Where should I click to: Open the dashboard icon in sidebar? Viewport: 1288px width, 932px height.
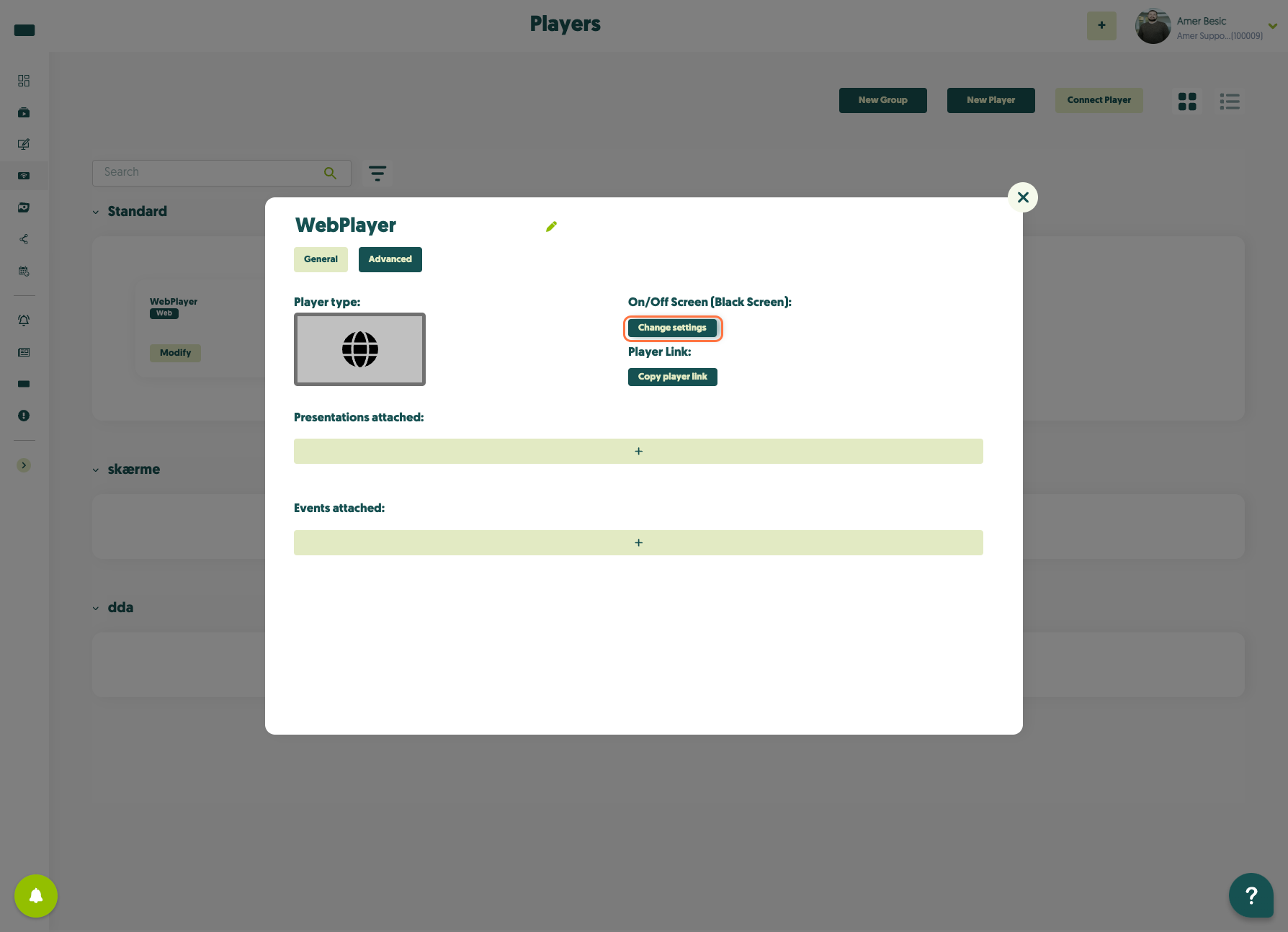pos(24,81)
